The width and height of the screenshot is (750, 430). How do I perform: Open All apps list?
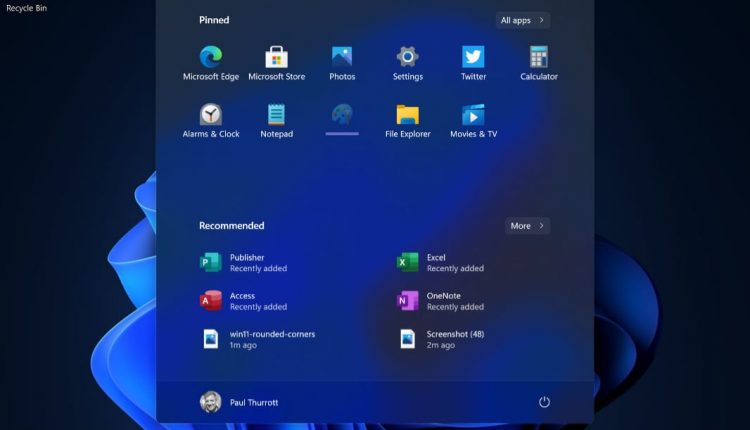522,20
